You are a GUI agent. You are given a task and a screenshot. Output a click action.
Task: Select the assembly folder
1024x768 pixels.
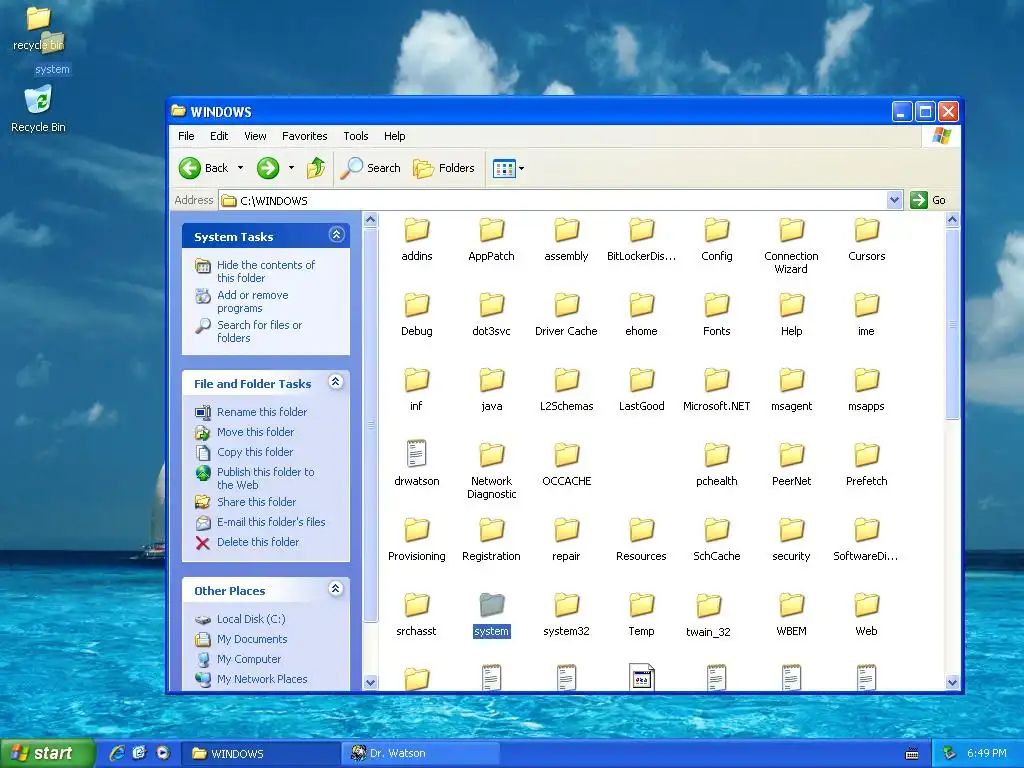(x=566, y=239)
